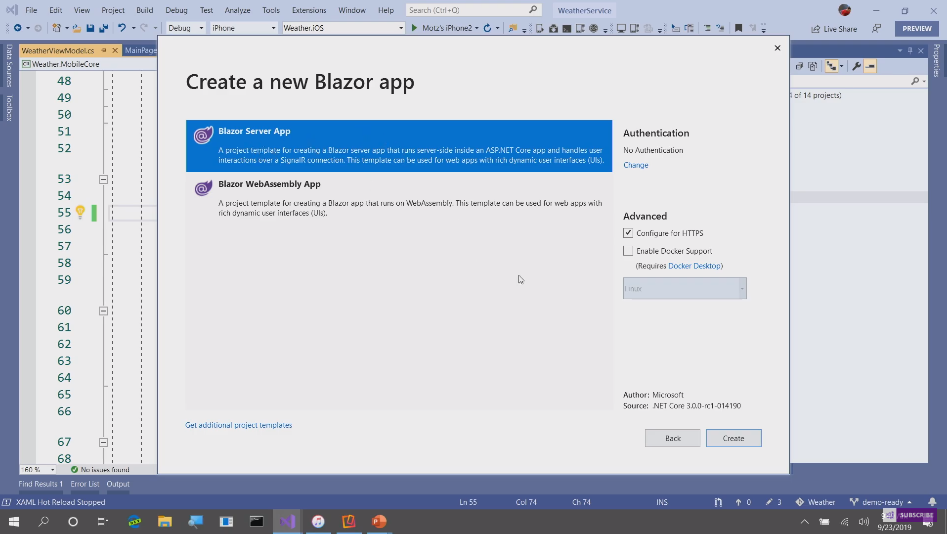947x534 pixels.
Task: Select the Blazor WebAssembly App template icon
Action: (202, 188)
